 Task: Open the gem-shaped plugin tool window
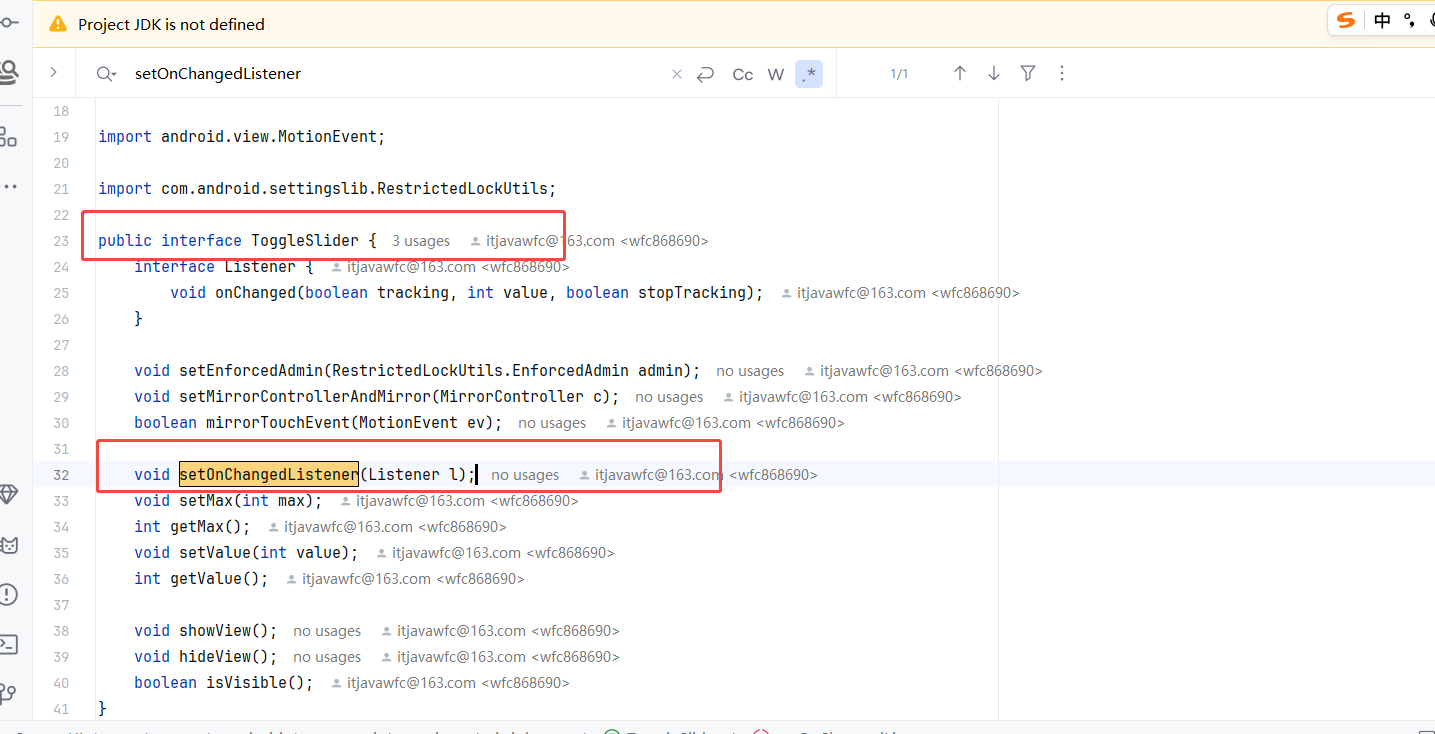pyautogui.click(x=8, y=495)
